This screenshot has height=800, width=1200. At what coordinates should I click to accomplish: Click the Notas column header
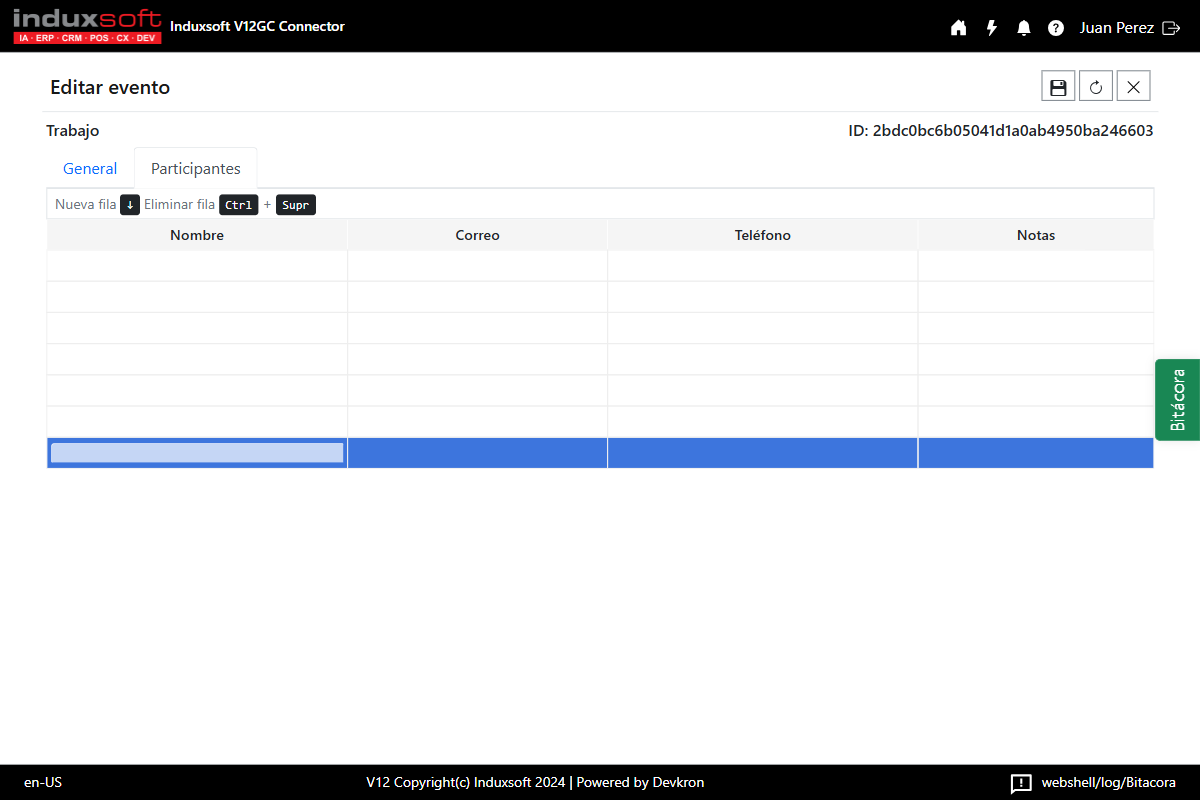1036,235
